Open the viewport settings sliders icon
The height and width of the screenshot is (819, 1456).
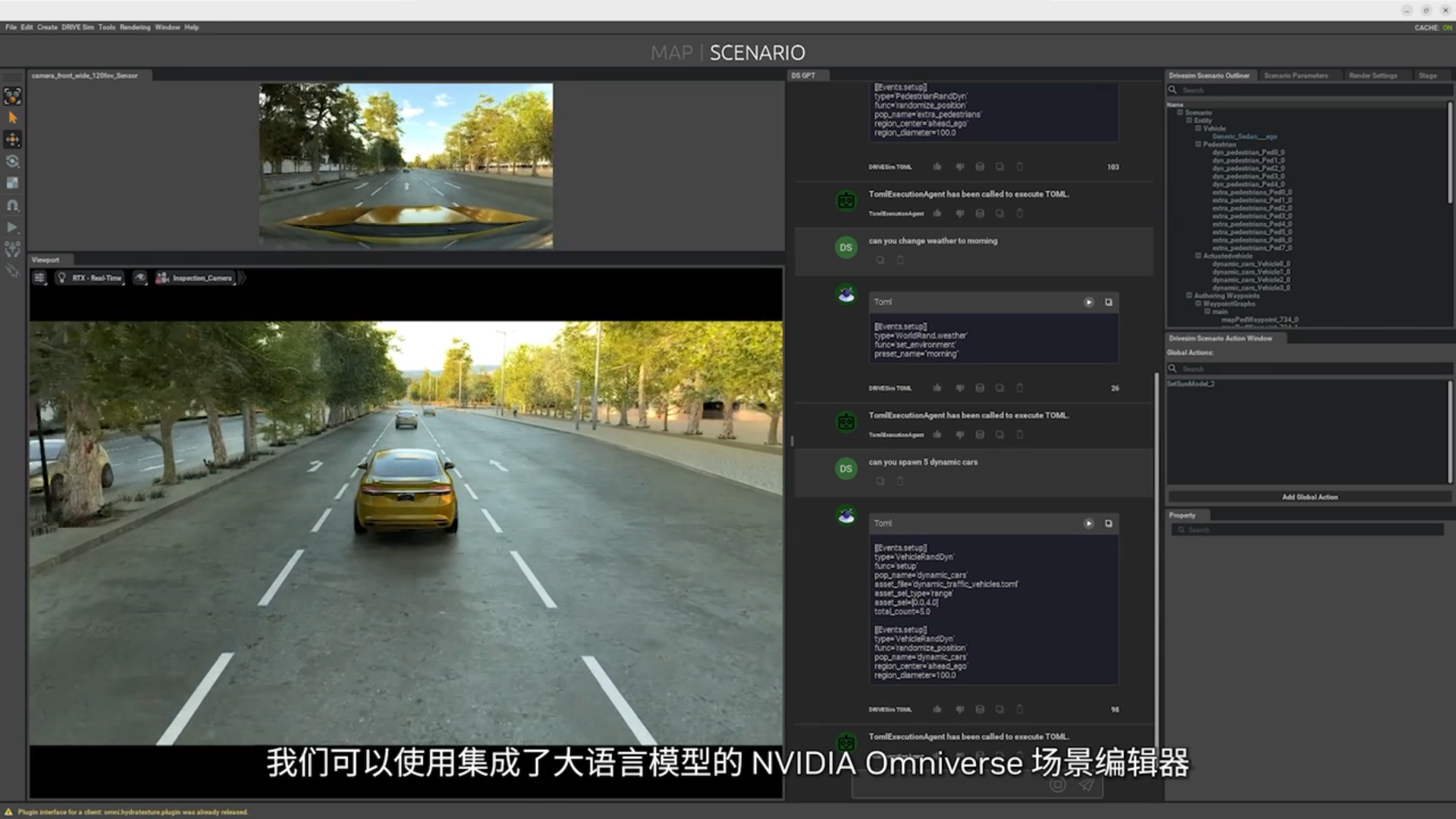pyautogui.click(x=39, y=278)
